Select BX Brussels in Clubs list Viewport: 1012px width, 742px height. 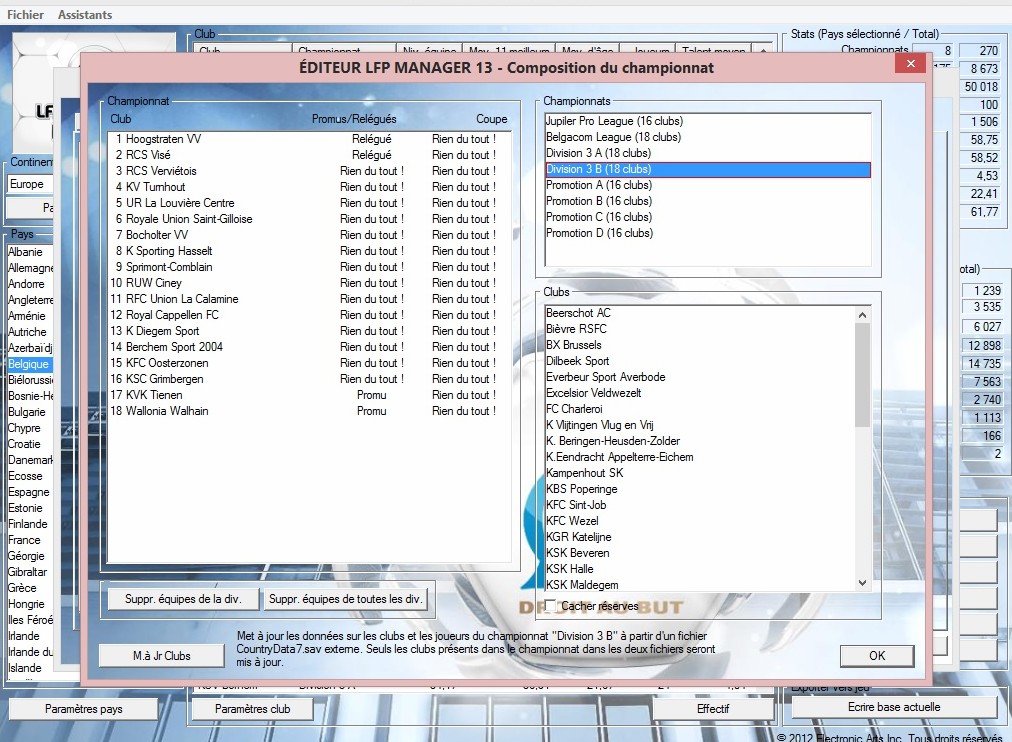700,345
